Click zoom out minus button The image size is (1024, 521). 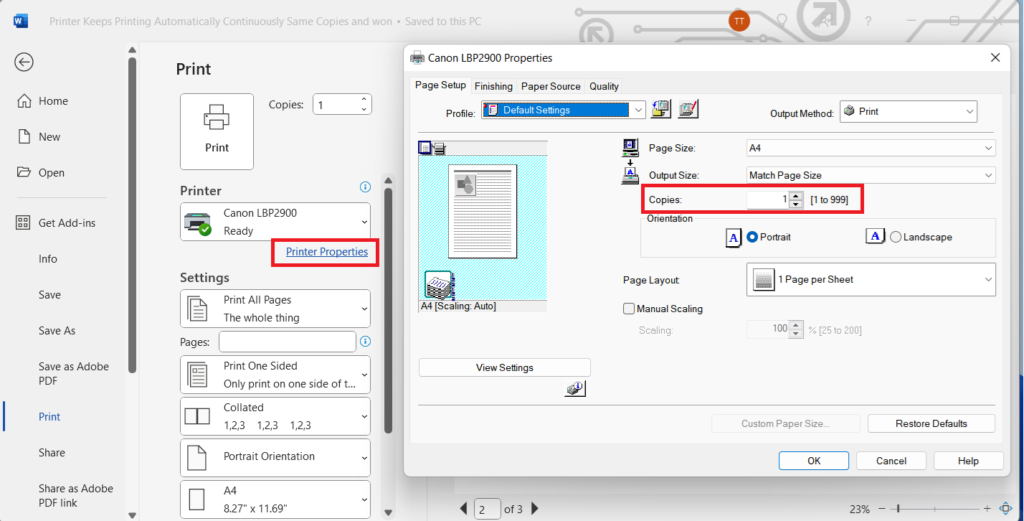(883, 509)
